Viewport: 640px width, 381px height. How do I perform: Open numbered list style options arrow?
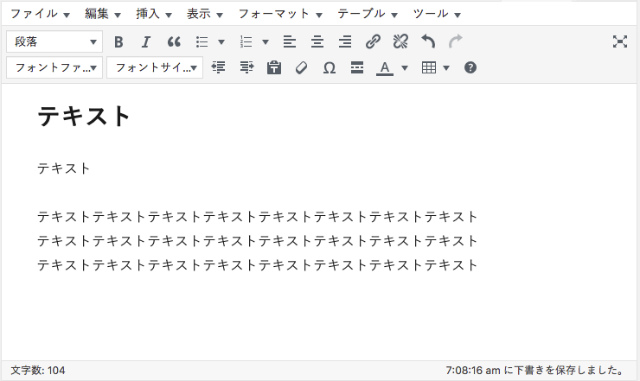coord(265,42)
